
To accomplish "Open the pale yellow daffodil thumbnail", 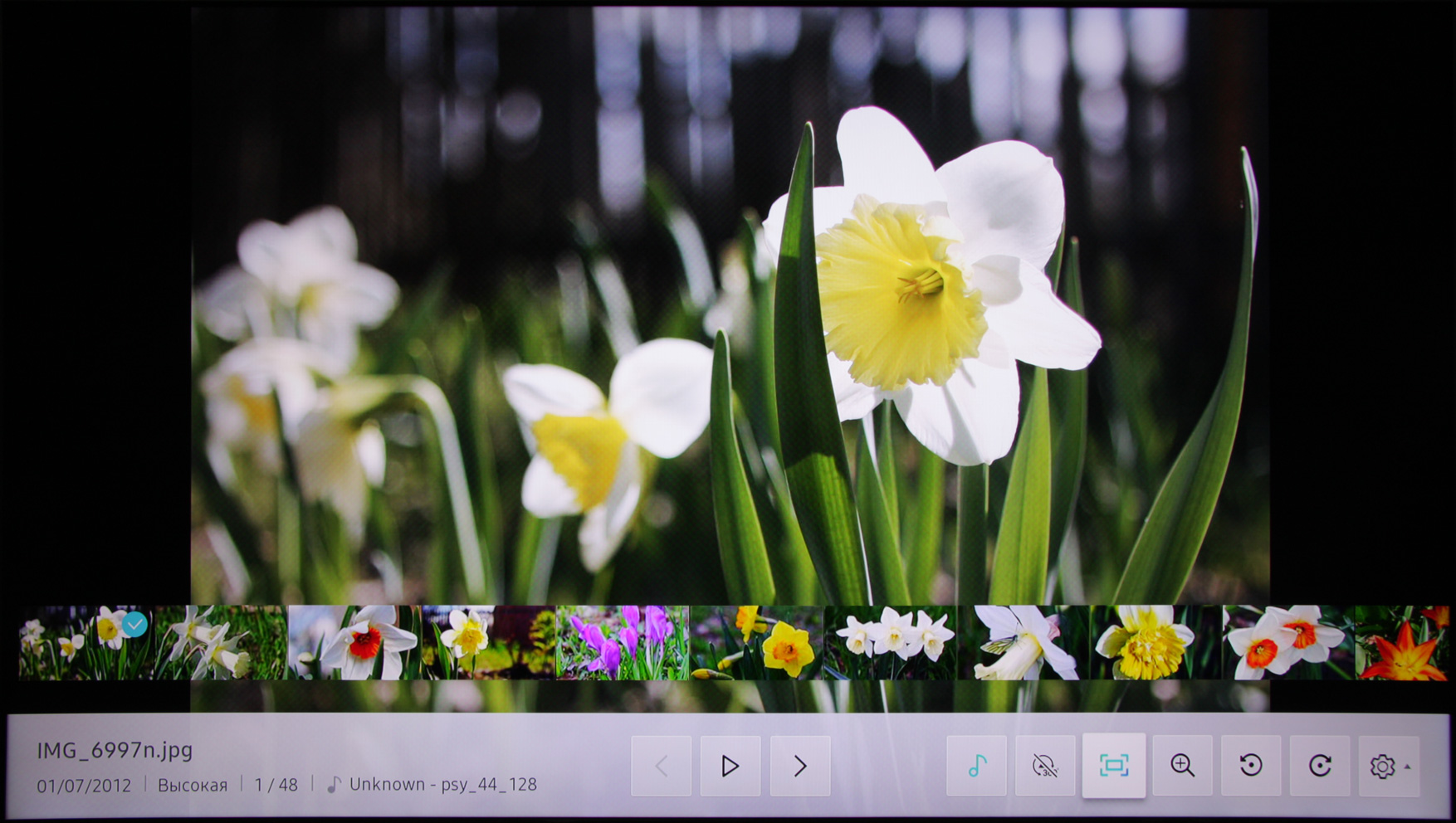I will coord(488,643).
